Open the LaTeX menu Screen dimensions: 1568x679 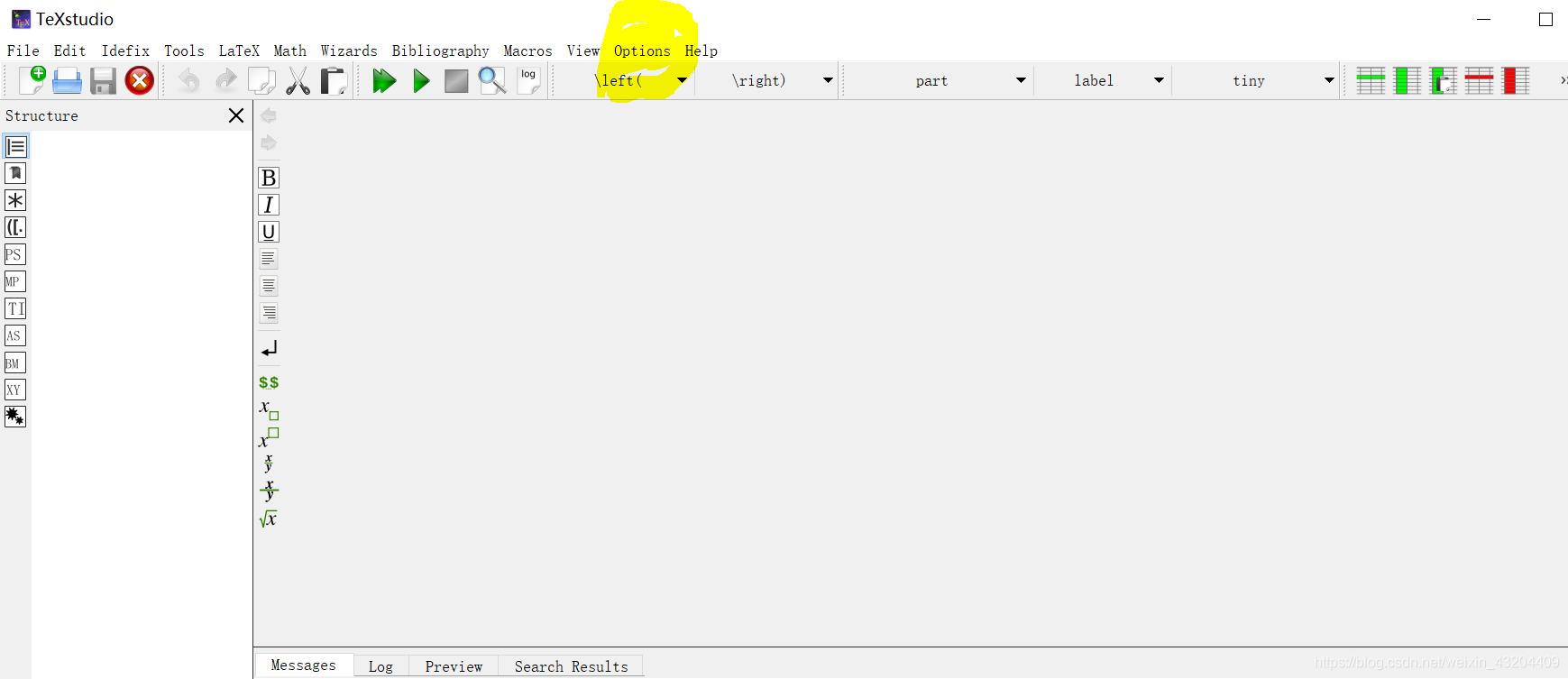click(239, 51)
